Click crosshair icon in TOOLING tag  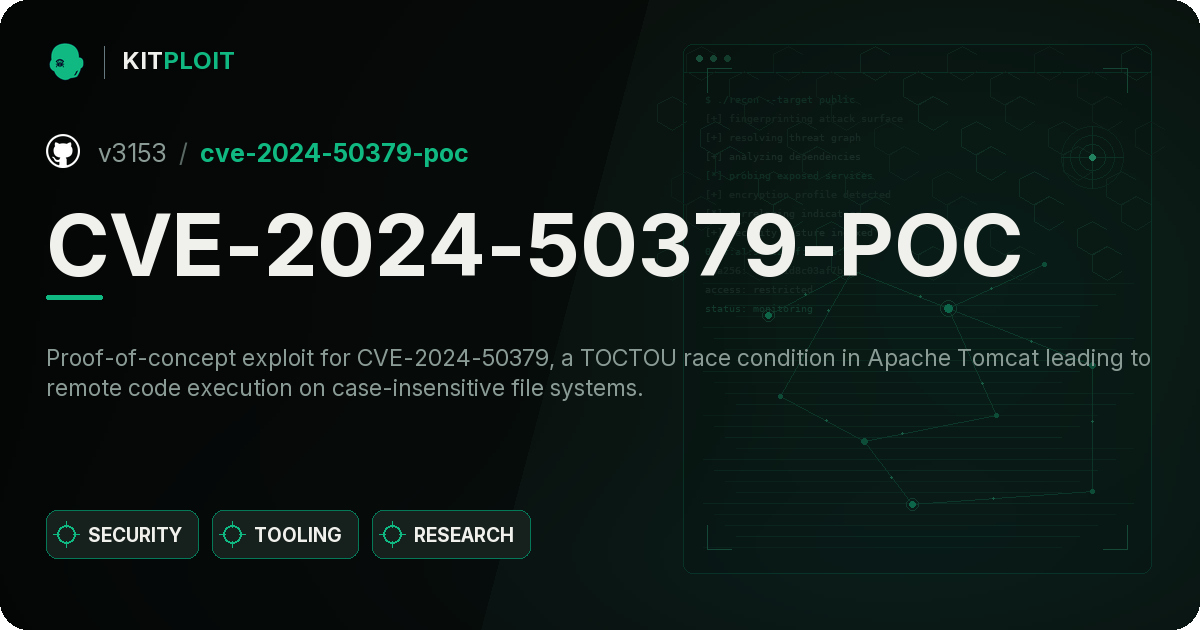pyautogui.click(x=233, y=535)
